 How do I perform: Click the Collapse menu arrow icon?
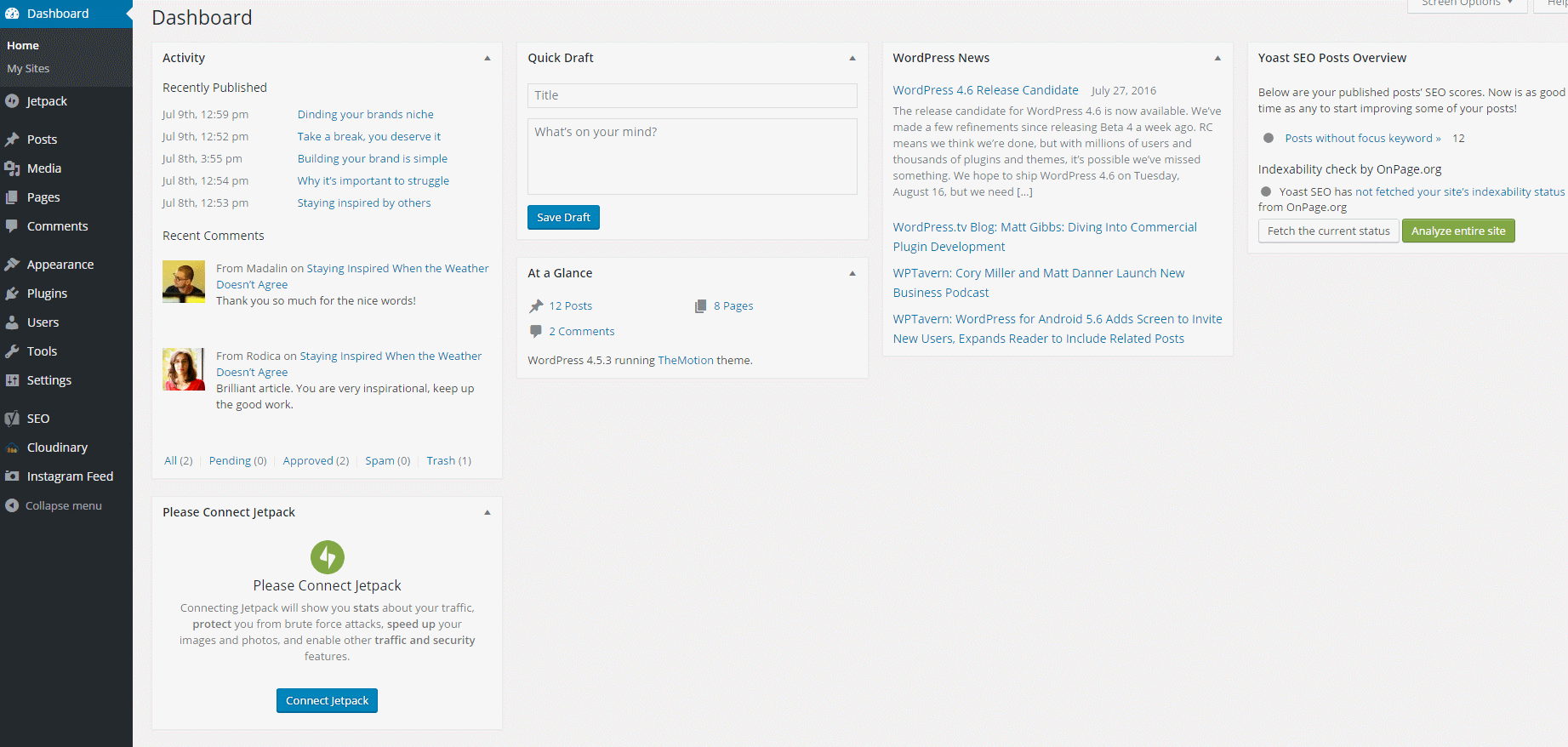[12, 505]
